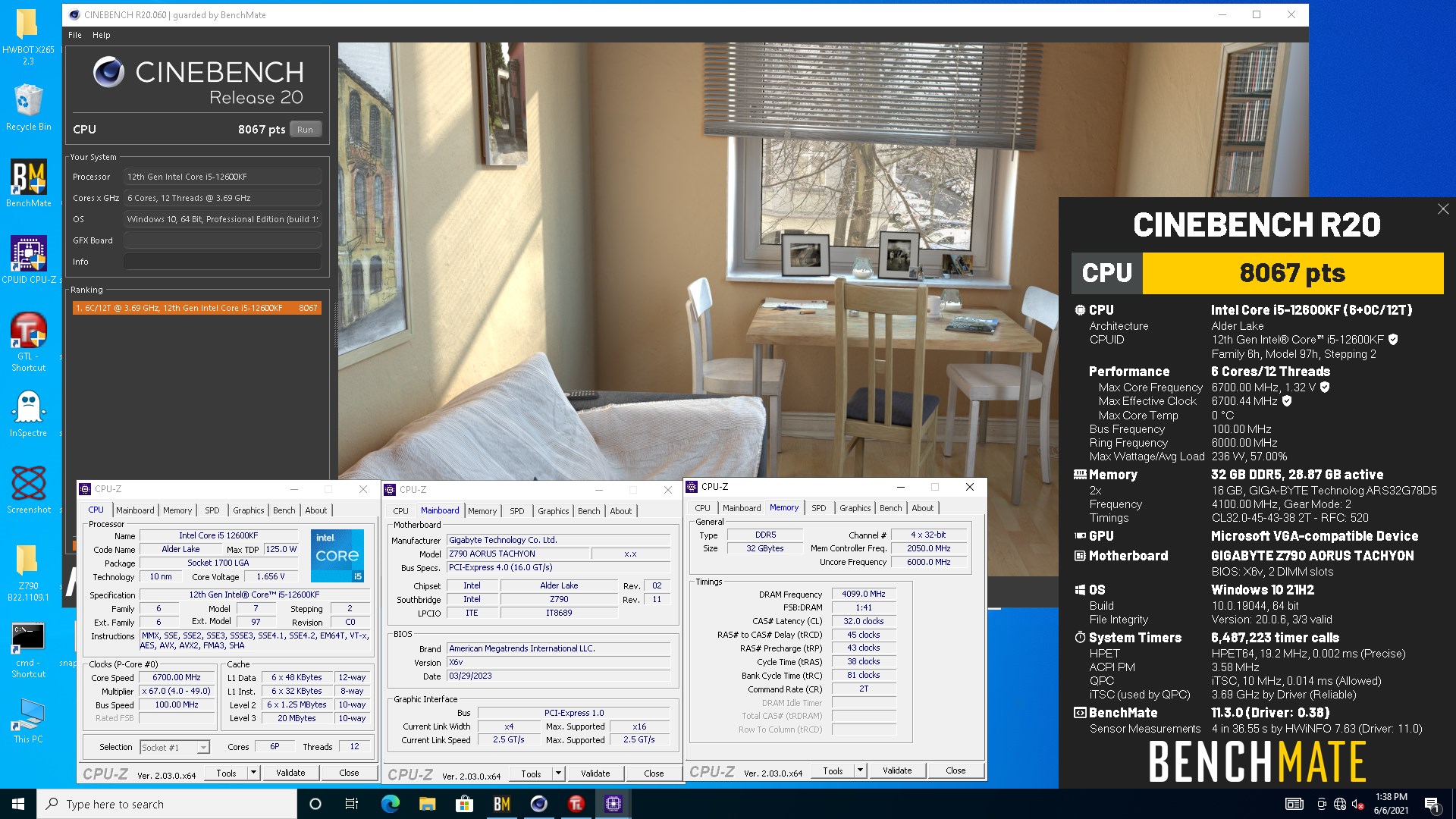Switch to Memory tab in left CPU-Z
The width and height of the screenshot is (1456, 819).
point(177,510)
